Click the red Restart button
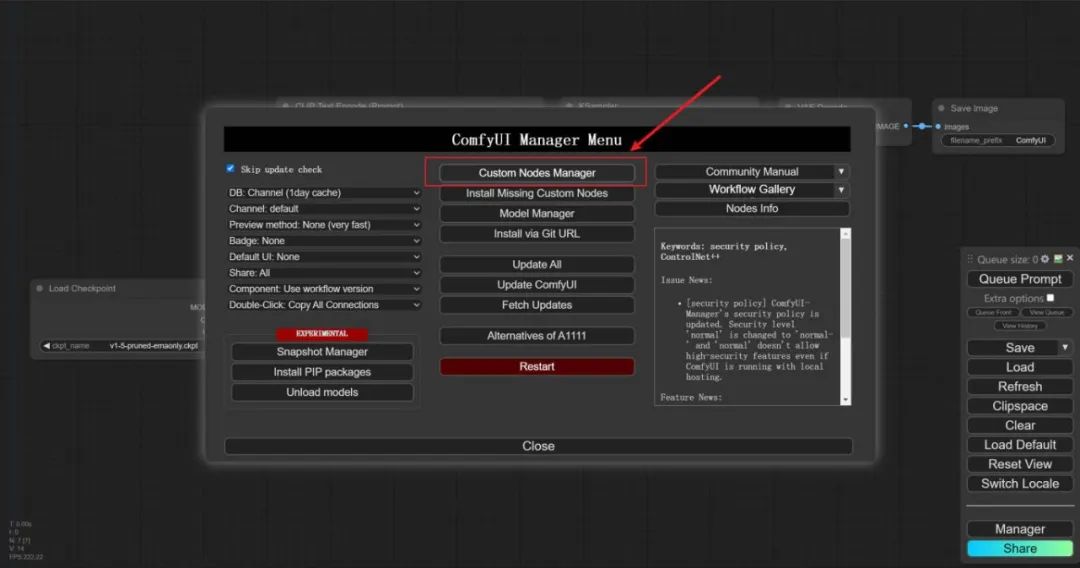The width and height of the screenshot is (1080, 568). [537, 366]
